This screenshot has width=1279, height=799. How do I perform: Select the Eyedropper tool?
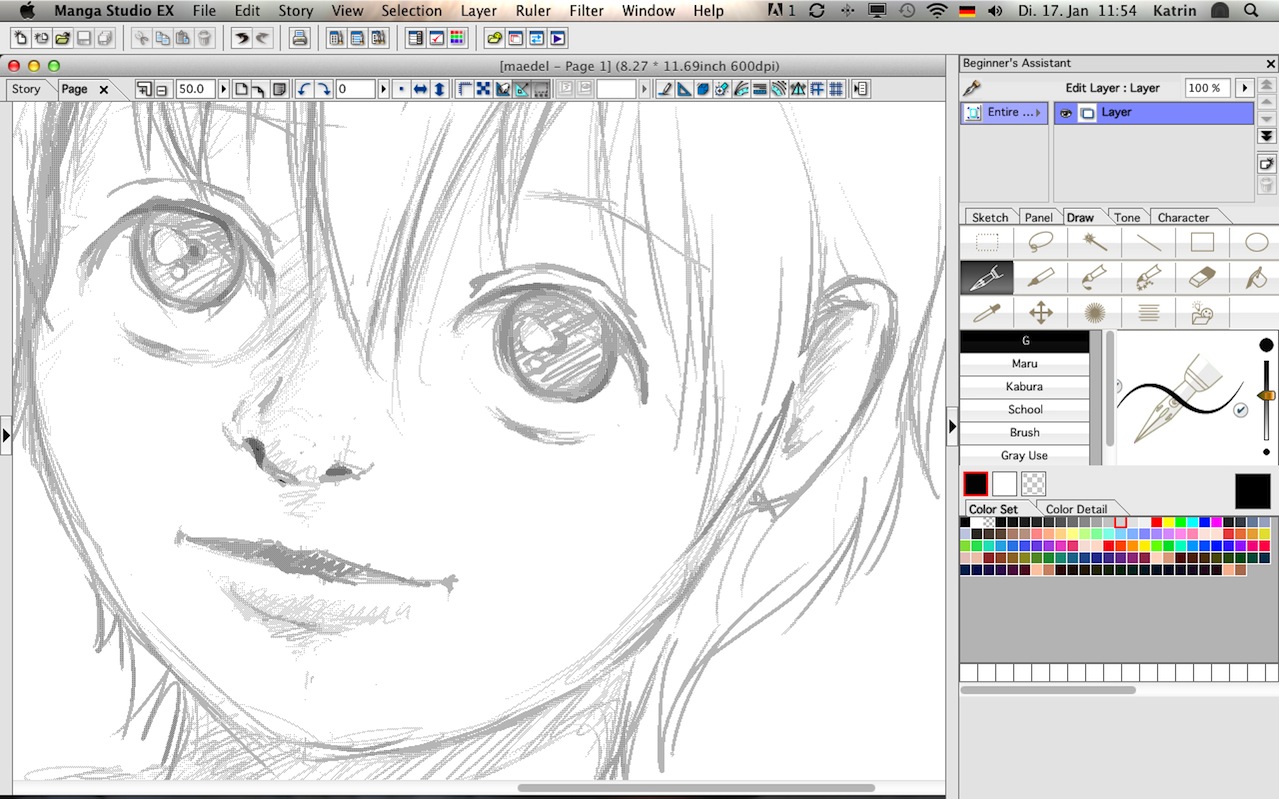point(987,313)
